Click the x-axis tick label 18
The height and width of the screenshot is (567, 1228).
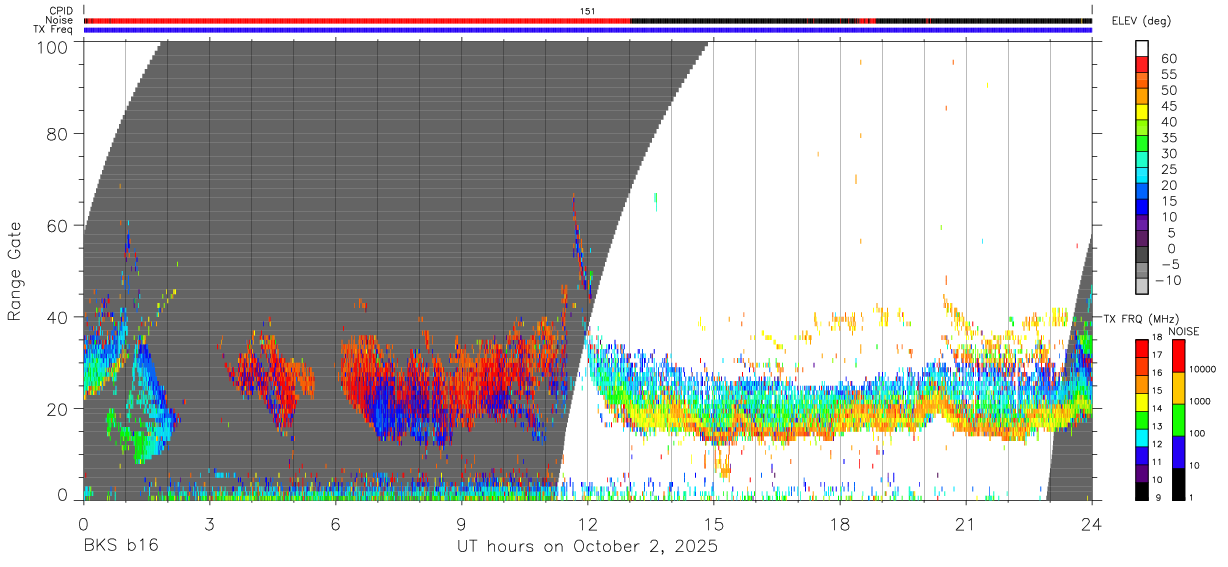click(x=840, y=524)
